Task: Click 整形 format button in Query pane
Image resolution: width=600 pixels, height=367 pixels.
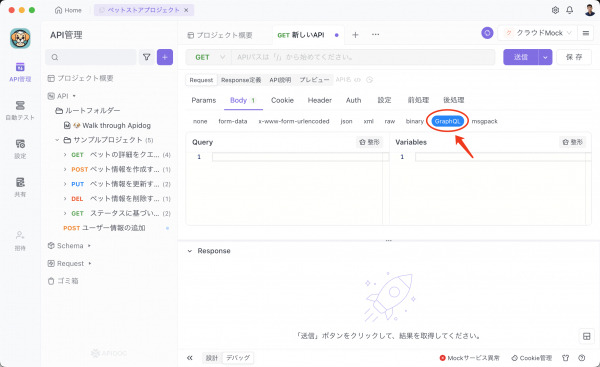Action: pos(369,142)
